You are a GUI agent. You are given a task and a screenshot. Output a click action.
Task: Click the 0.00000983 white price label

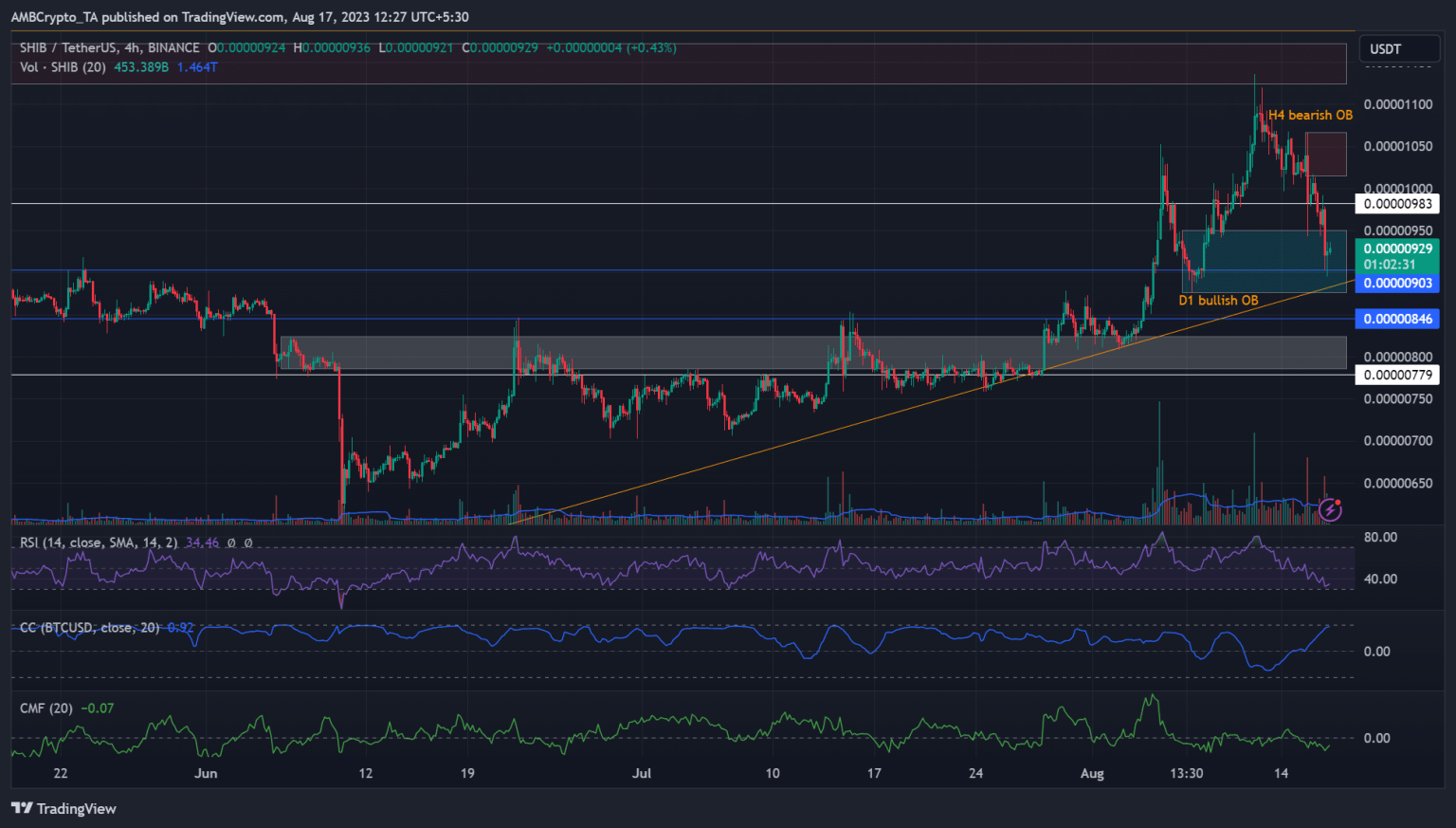pyautogui.click(x=1397, y=204)
